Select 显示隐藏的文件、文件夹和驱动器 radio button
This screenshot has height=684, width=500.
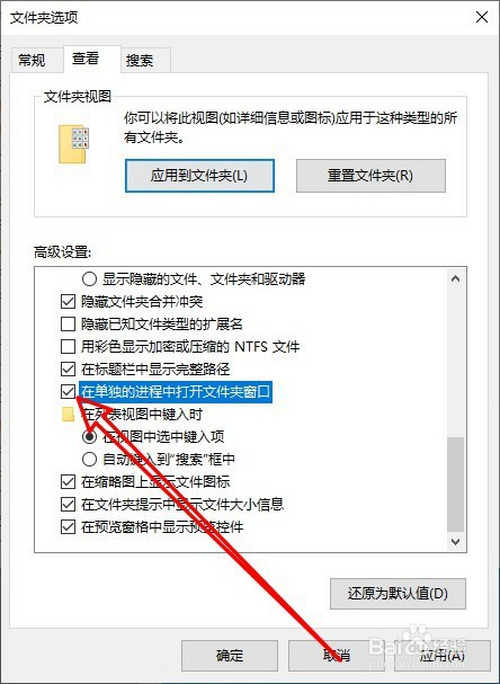click(x=89, y=279)
